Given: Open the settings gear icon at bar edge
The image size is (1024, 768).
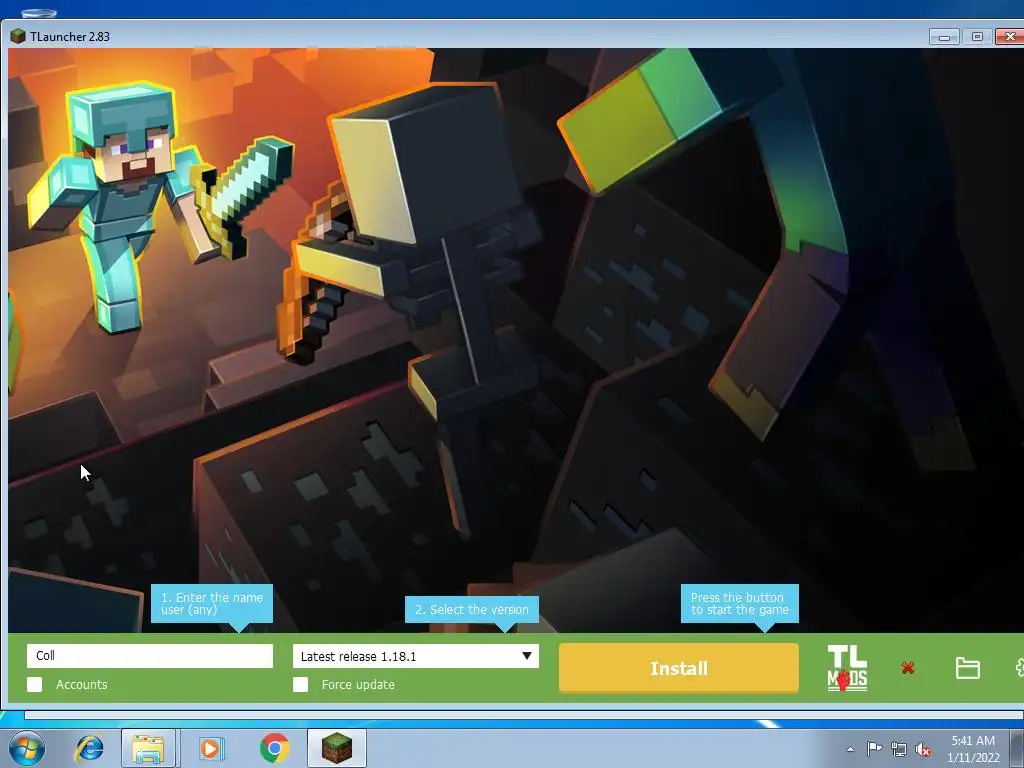Looking at the screenshot, I should pos(1019,668).
